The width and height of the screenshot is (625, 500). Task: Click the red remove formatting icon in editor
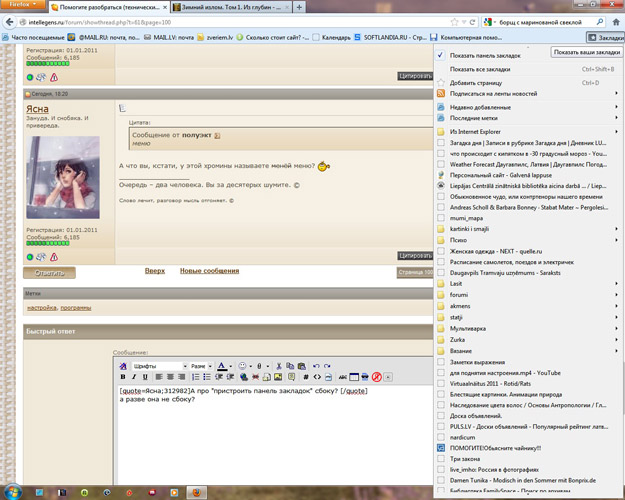377,377
